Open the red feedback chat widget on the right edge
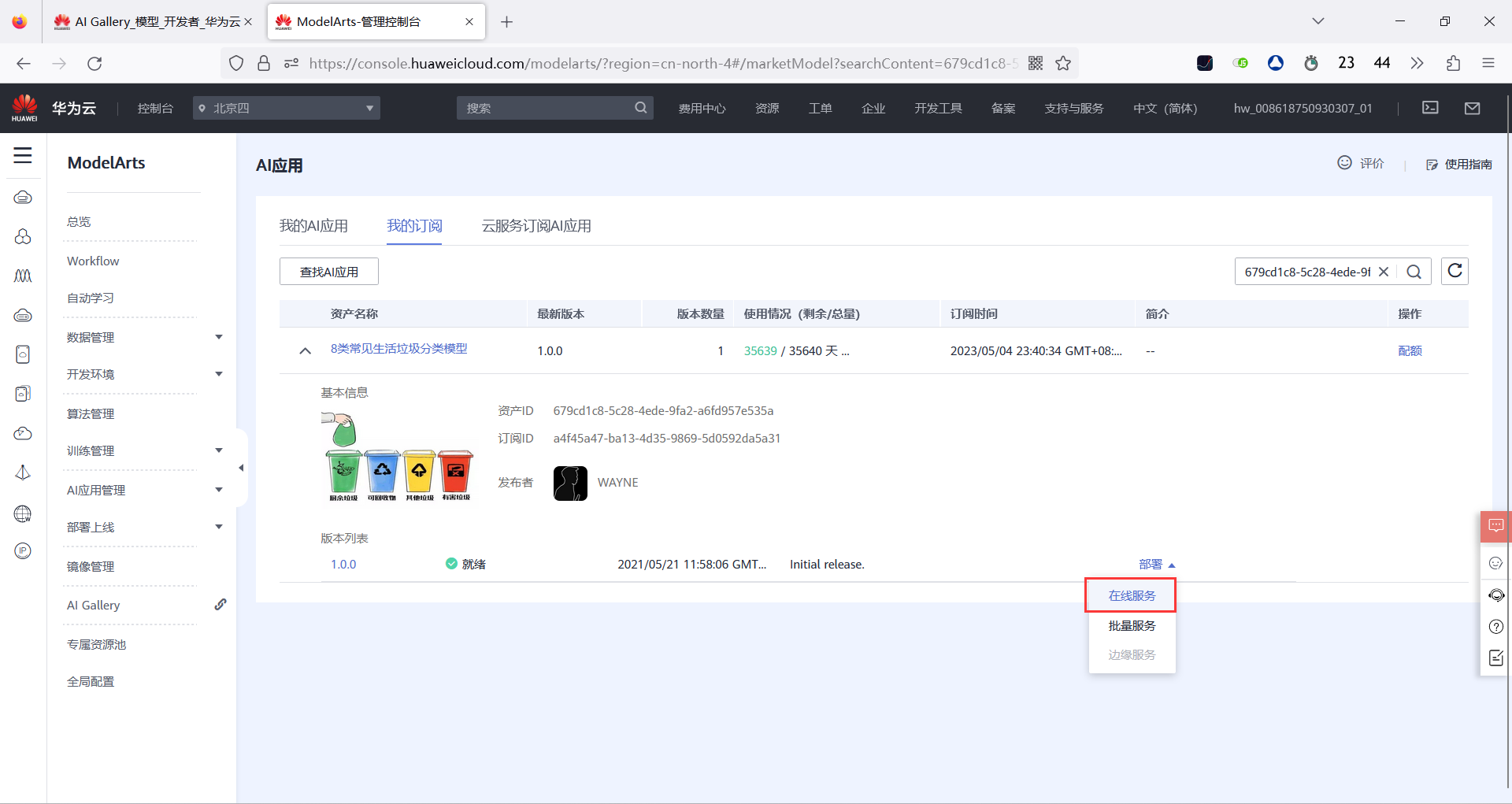This screenshot has width=1512, height=804. tap(1496, 526)
